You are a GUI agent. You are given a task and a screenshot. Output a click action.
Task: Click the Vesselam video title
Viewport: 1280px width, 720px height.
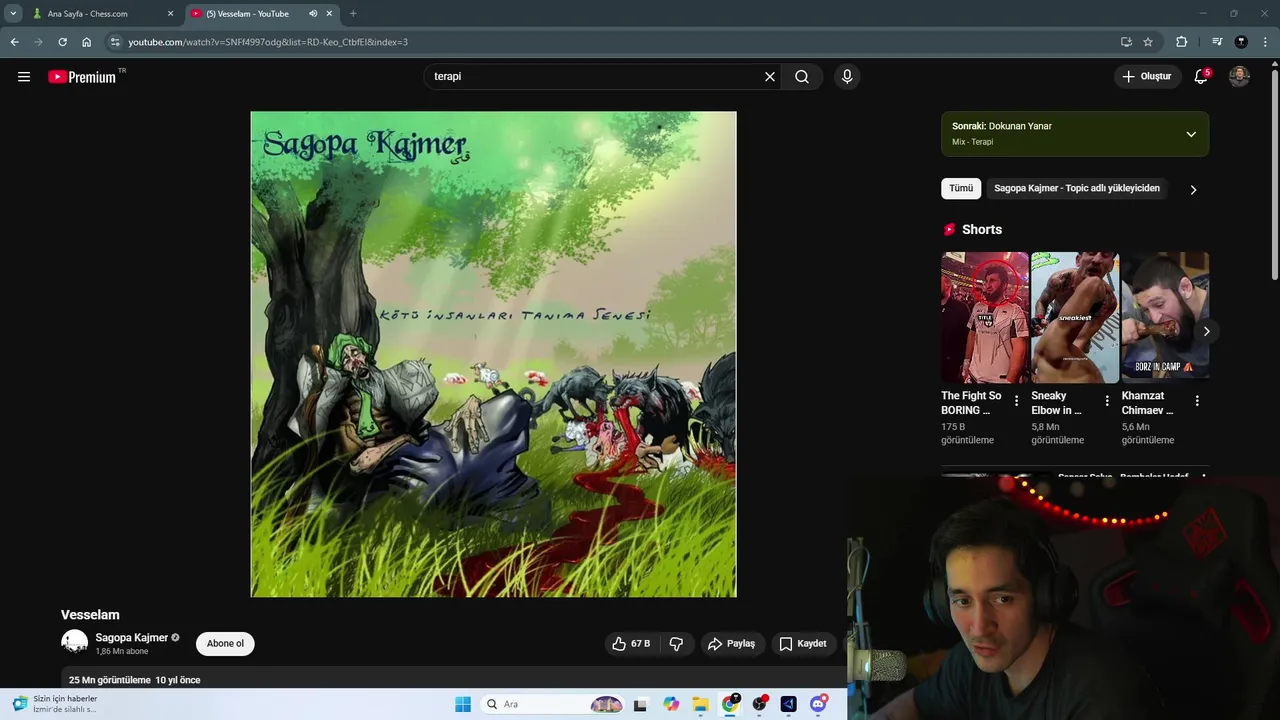pyautogui.click(x=90, y=615)
